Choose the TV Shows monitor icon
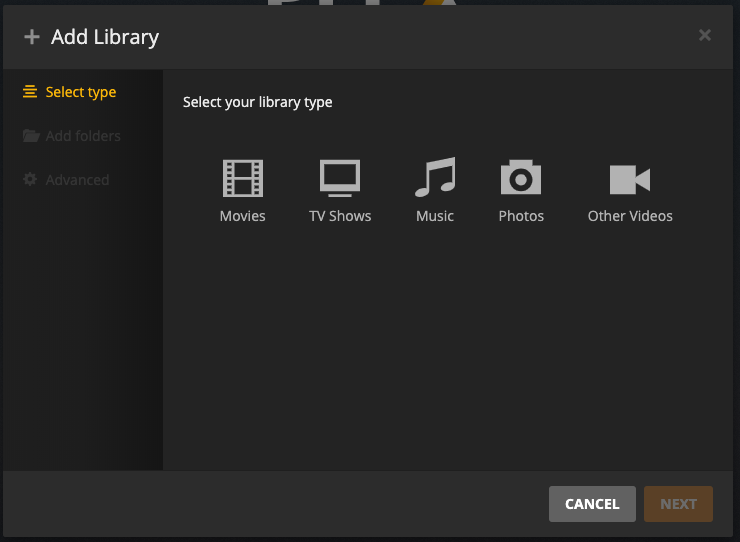This screenshot has height=542, width=740. 340,179
